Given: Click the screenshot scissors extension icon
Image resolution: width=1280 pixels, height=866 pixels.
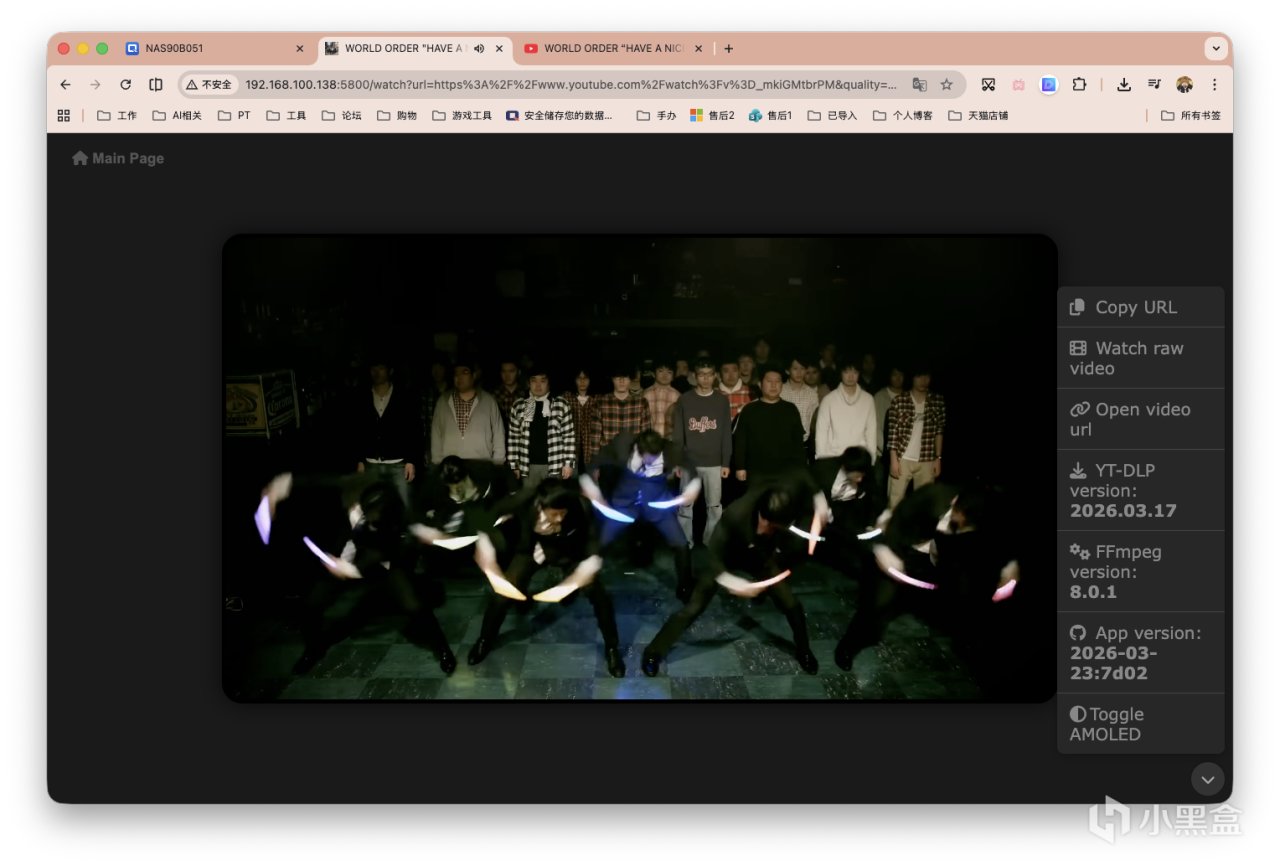Looking at the screenshot, I should click(988, 85).
